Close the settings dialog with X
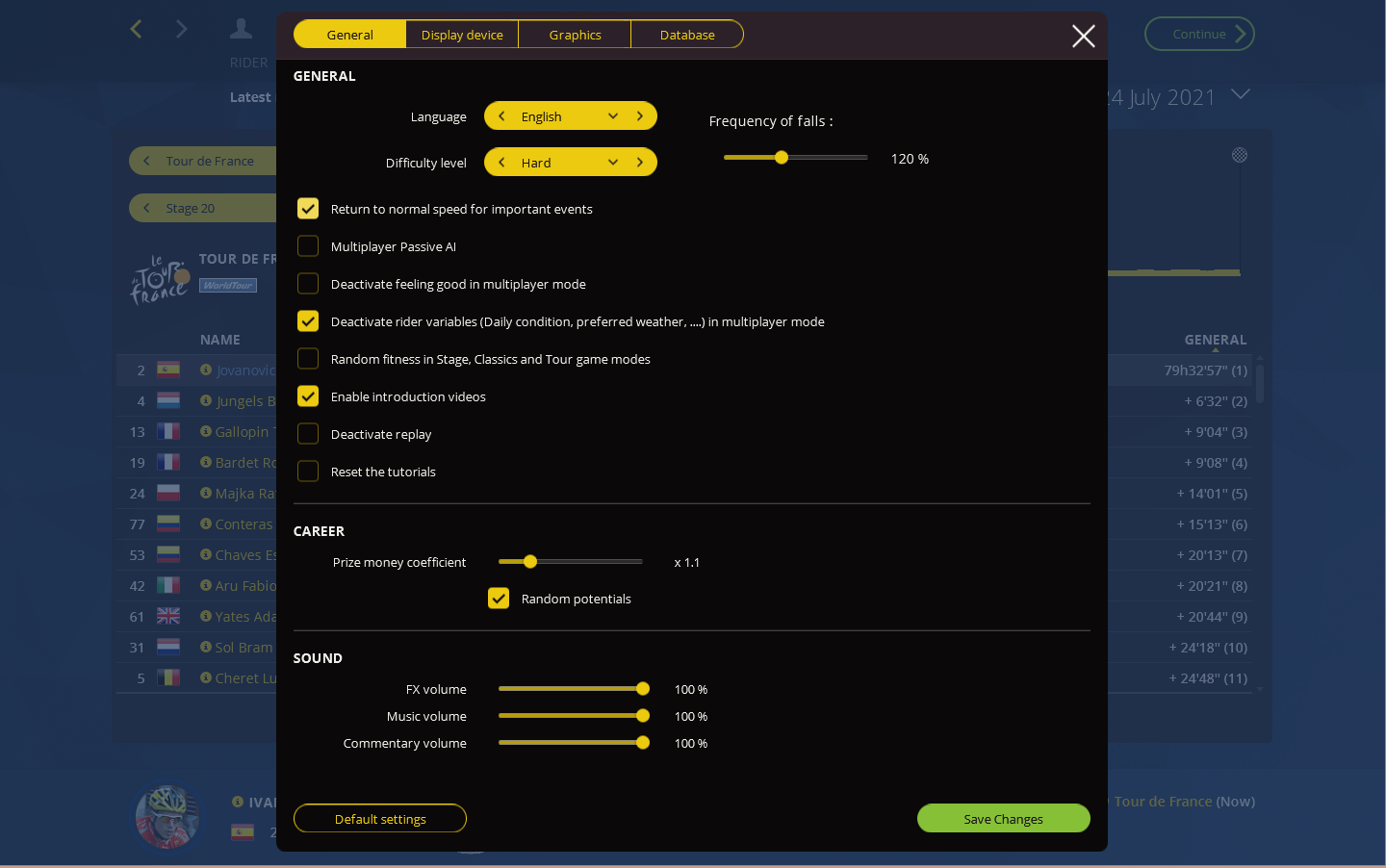The image size is (1386, 868). tap(1083, 37)
